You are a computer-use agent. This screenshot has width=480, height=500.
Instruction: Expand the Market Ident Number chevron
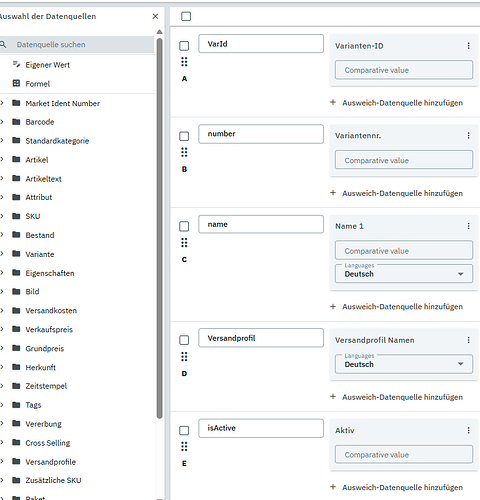2,103
